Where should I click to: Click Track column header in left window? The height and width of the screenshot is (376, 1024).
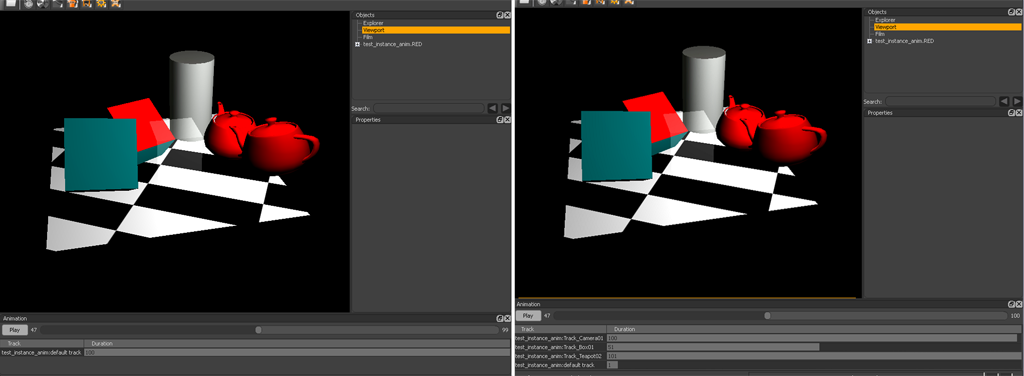pos(42,343)
